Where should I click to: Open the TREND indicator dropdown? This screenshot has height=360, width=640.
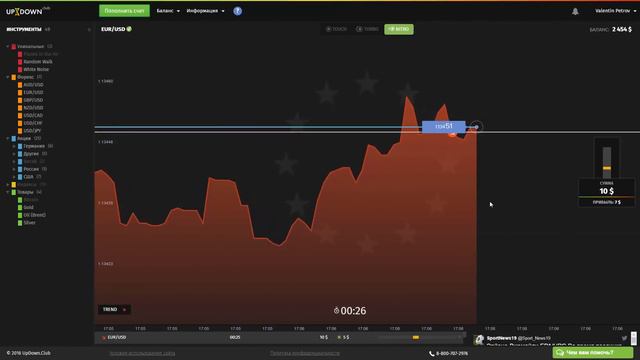click(x=114, y=309)
